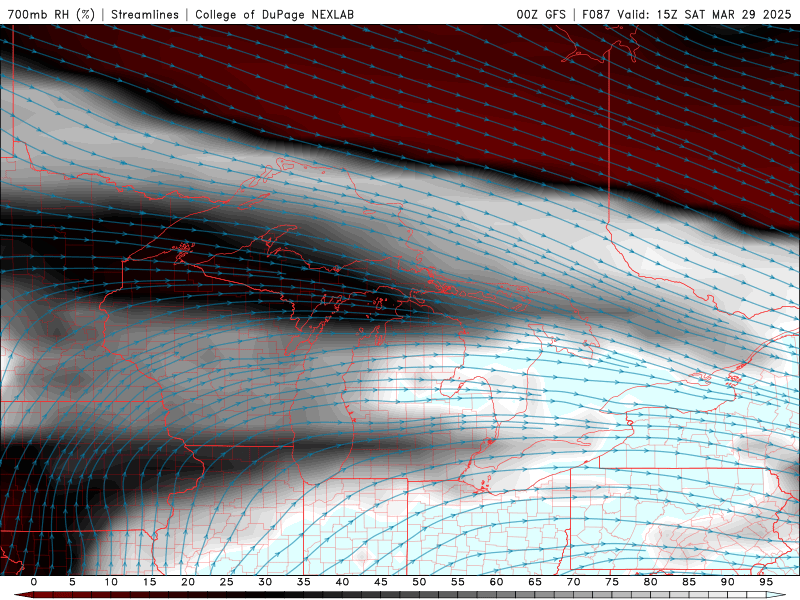
Task: Click the "00Z GFS" model run label
Action: [x=541, y=14]
